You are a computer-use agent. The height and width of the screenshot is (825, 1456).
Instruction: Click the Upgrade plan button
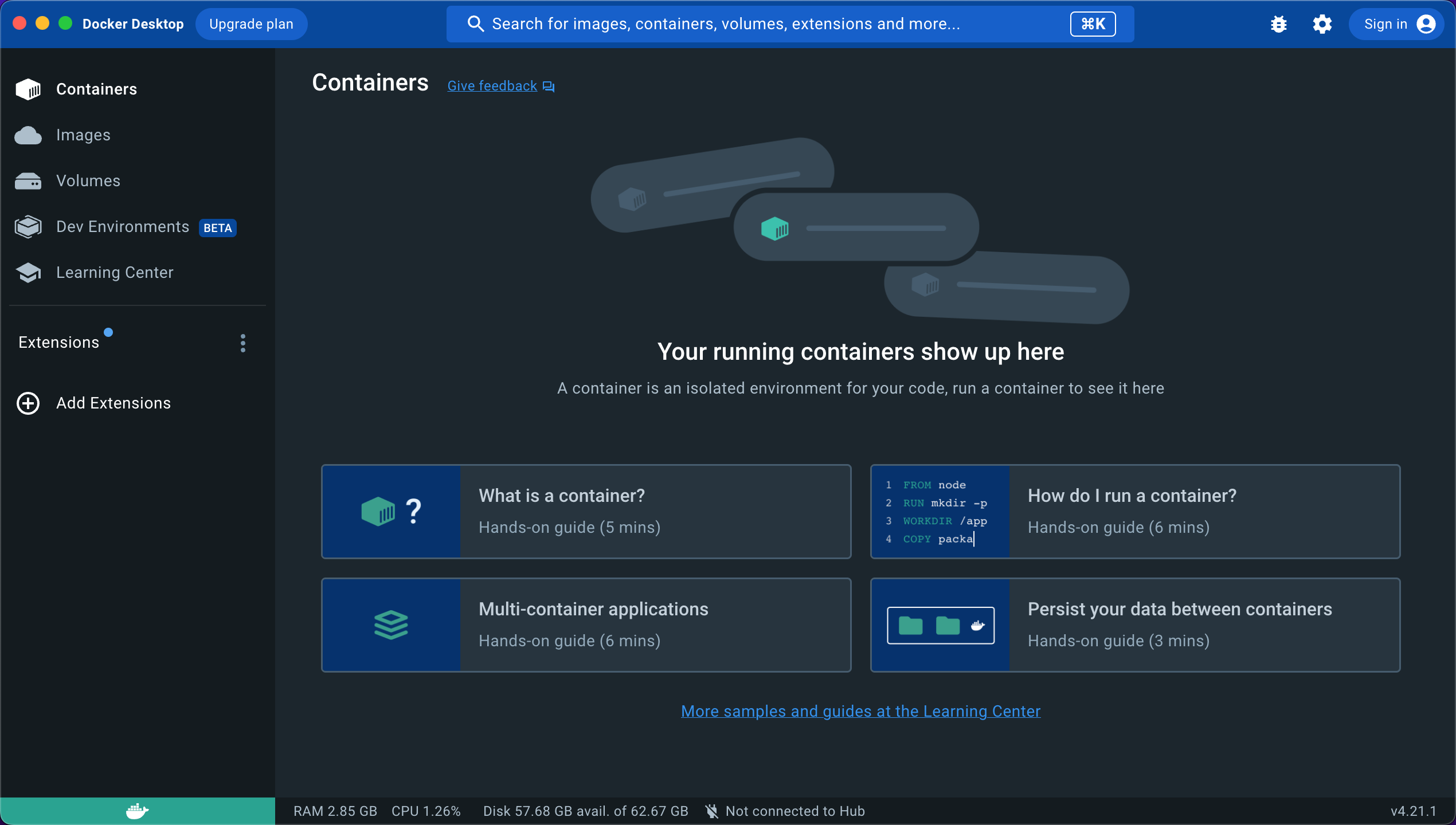coord(251,24)
